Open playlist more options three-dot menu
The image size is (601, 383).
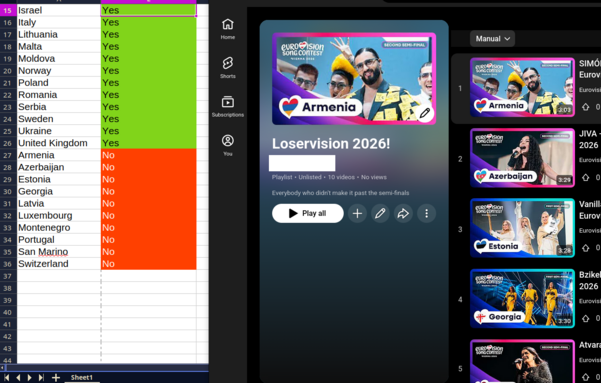426,214
